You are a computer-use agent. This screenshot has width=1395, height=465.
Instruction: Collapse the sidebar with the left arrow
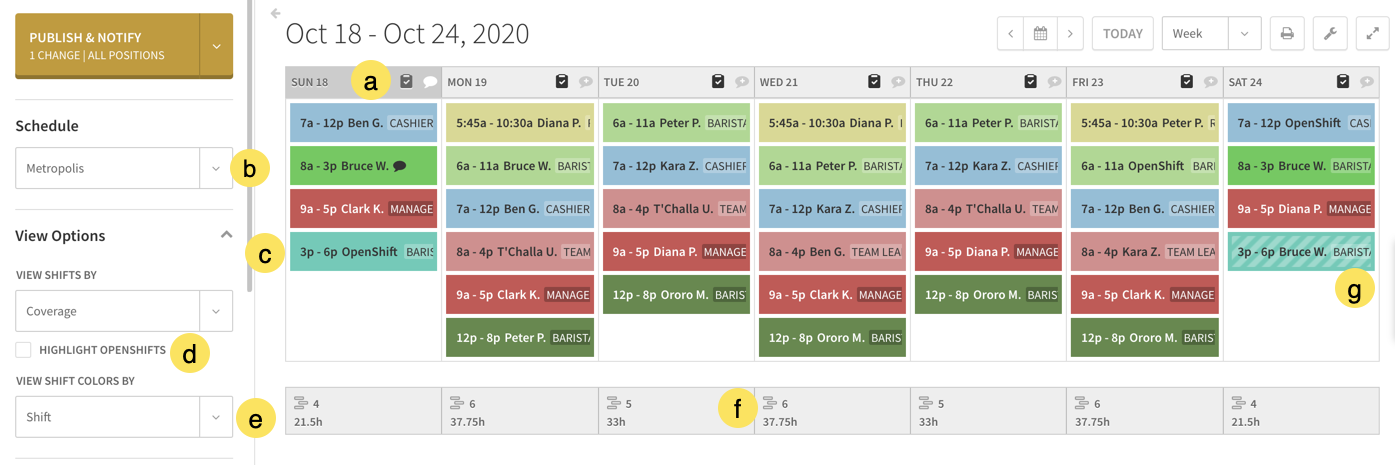click(276, 14)
